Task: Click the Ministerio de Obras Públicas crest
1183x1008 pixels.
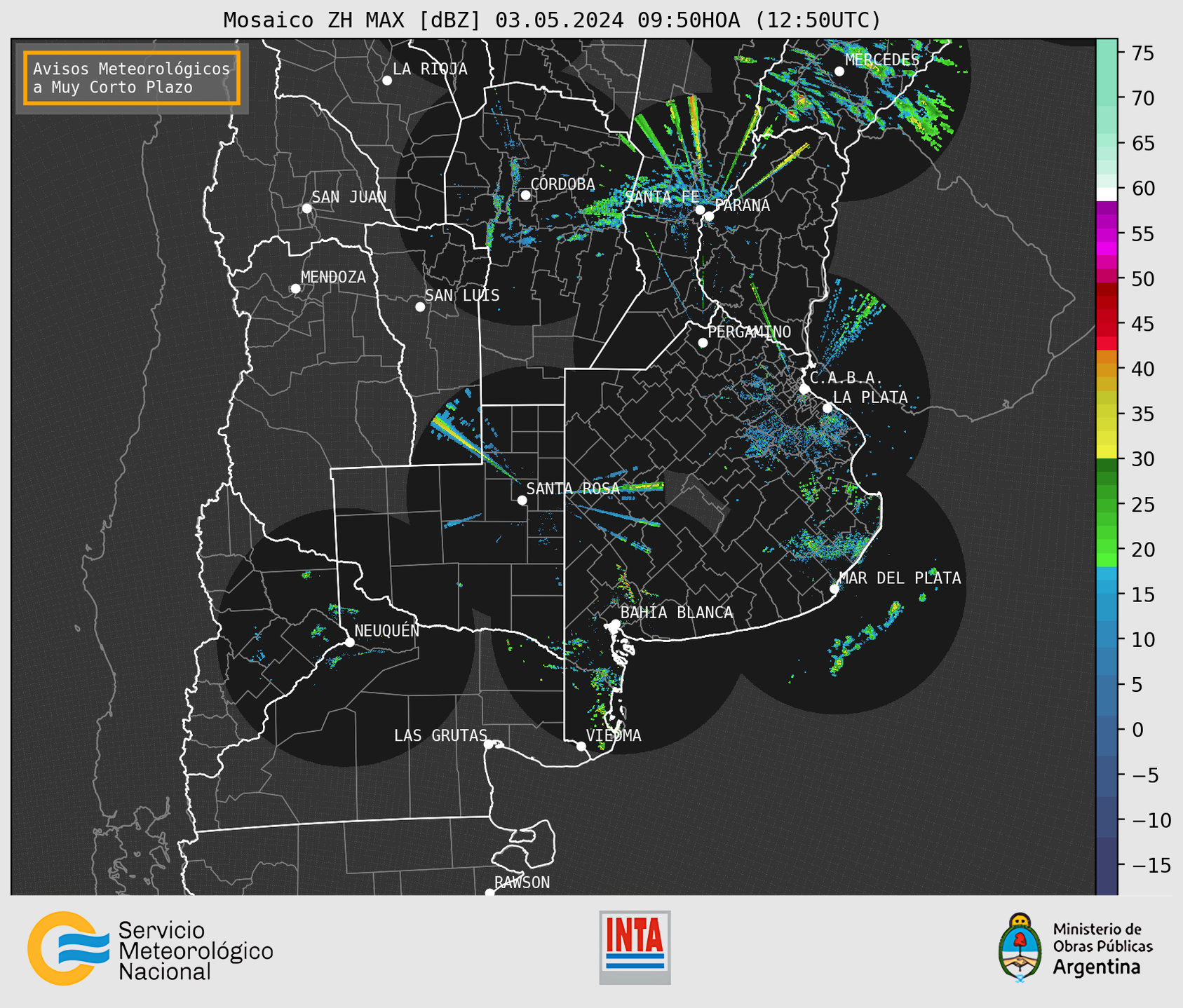Action: click(x=1020, y=947)
